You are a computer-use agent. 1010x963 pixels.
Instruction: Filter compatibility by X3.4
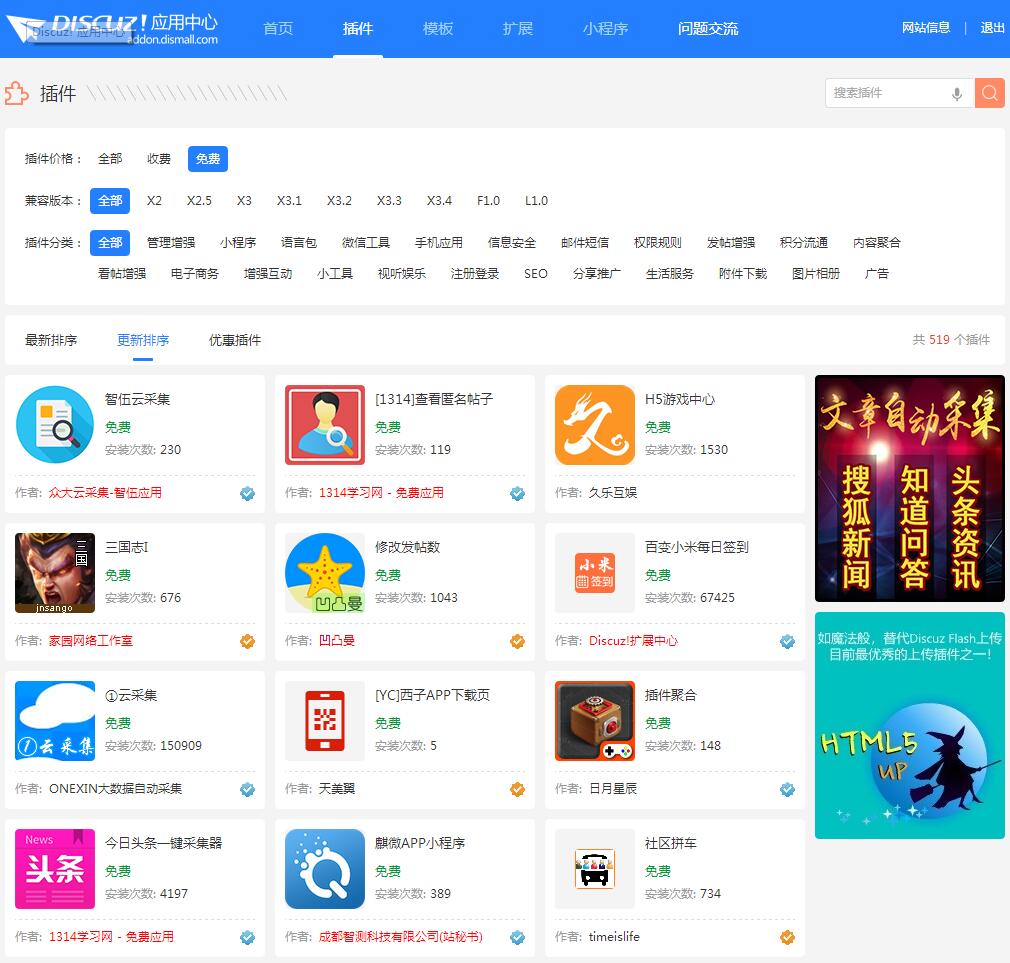pos(439,201)
